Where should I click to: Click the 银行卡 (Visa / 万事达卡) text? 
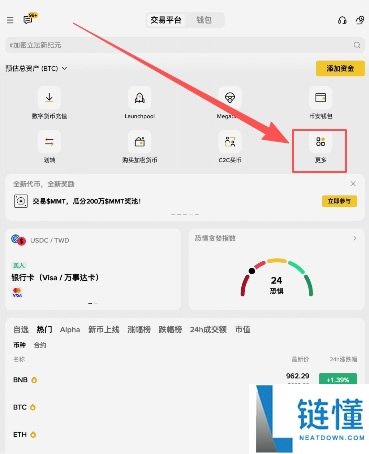point(55,277)
